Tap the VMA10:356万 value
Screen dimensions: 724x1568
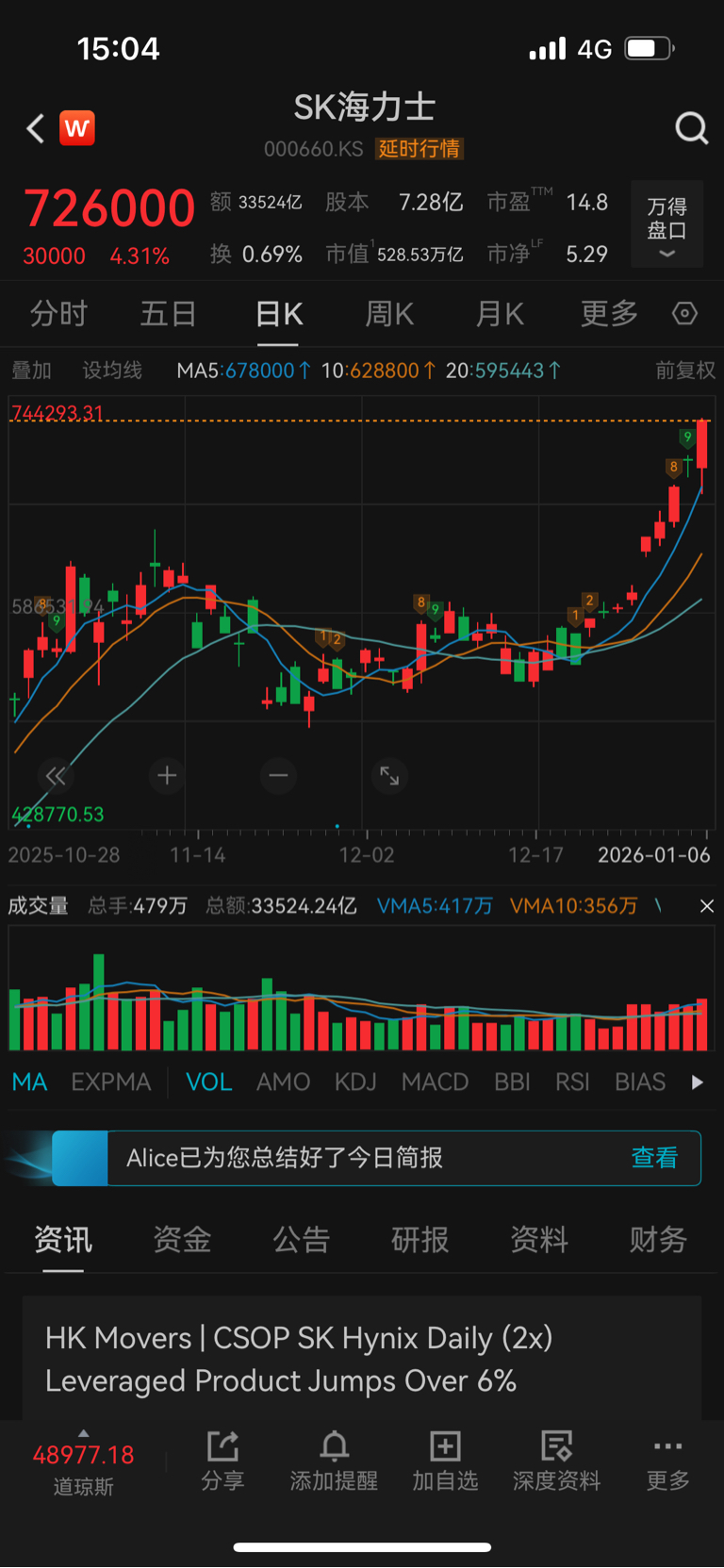pyautogui.click(x=573, y=906)
